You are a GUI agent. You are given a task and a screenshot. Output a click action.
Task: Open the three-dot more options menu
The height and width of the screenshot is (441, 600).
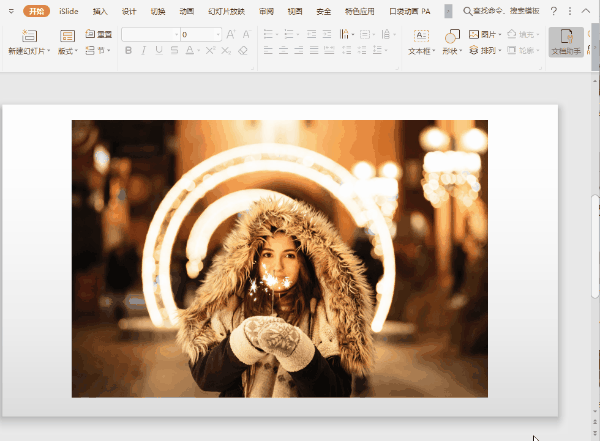pyautogui.click(x=570, y=11)
